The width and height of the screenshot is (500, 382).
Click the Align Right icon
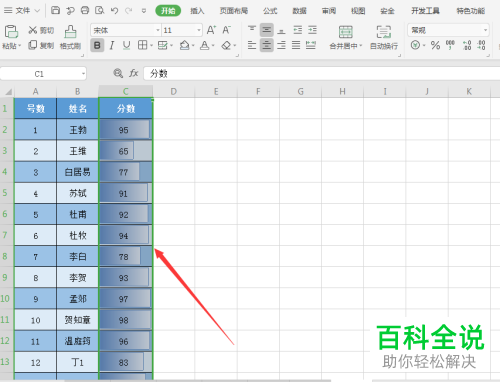pyautogui.click(x=281, y=45)
